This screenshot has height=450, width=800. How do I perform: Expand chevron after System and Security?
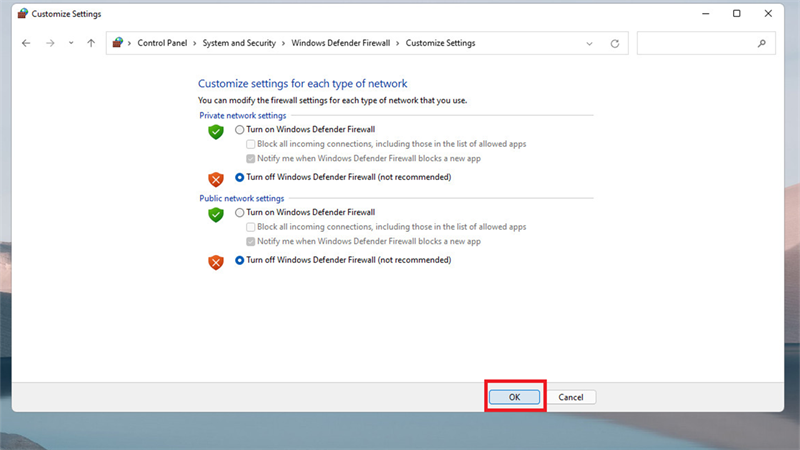(284, 43)
